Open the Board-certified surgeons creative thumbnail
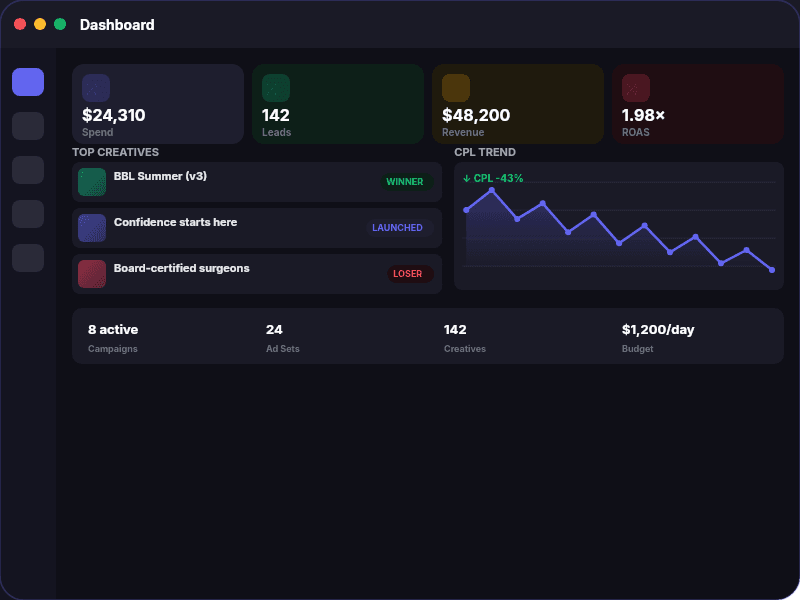800x600 pixels. [x=92, y=273]
